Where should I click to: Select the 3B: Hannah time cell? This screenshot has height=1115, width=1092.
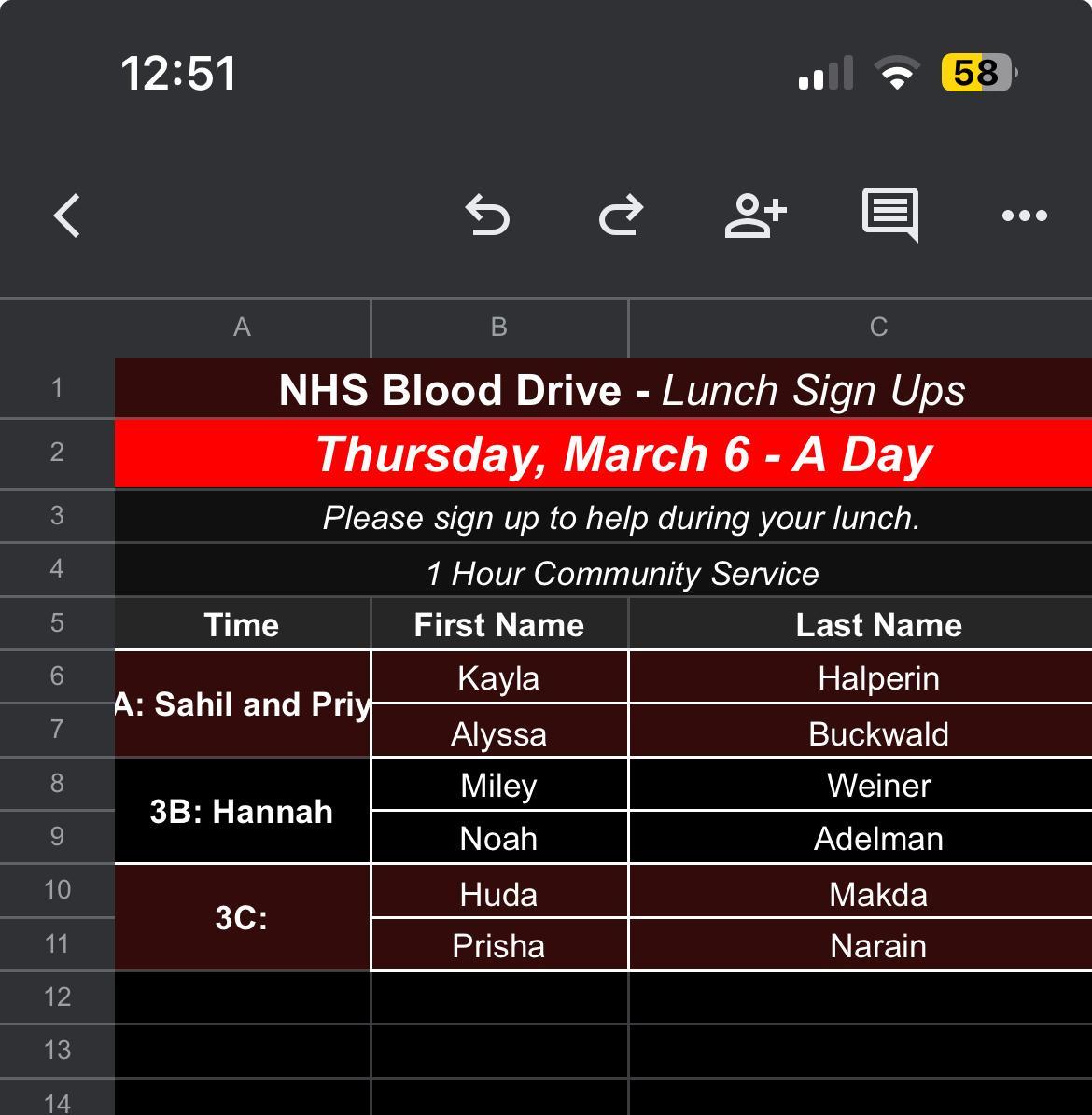coord(242,812)
